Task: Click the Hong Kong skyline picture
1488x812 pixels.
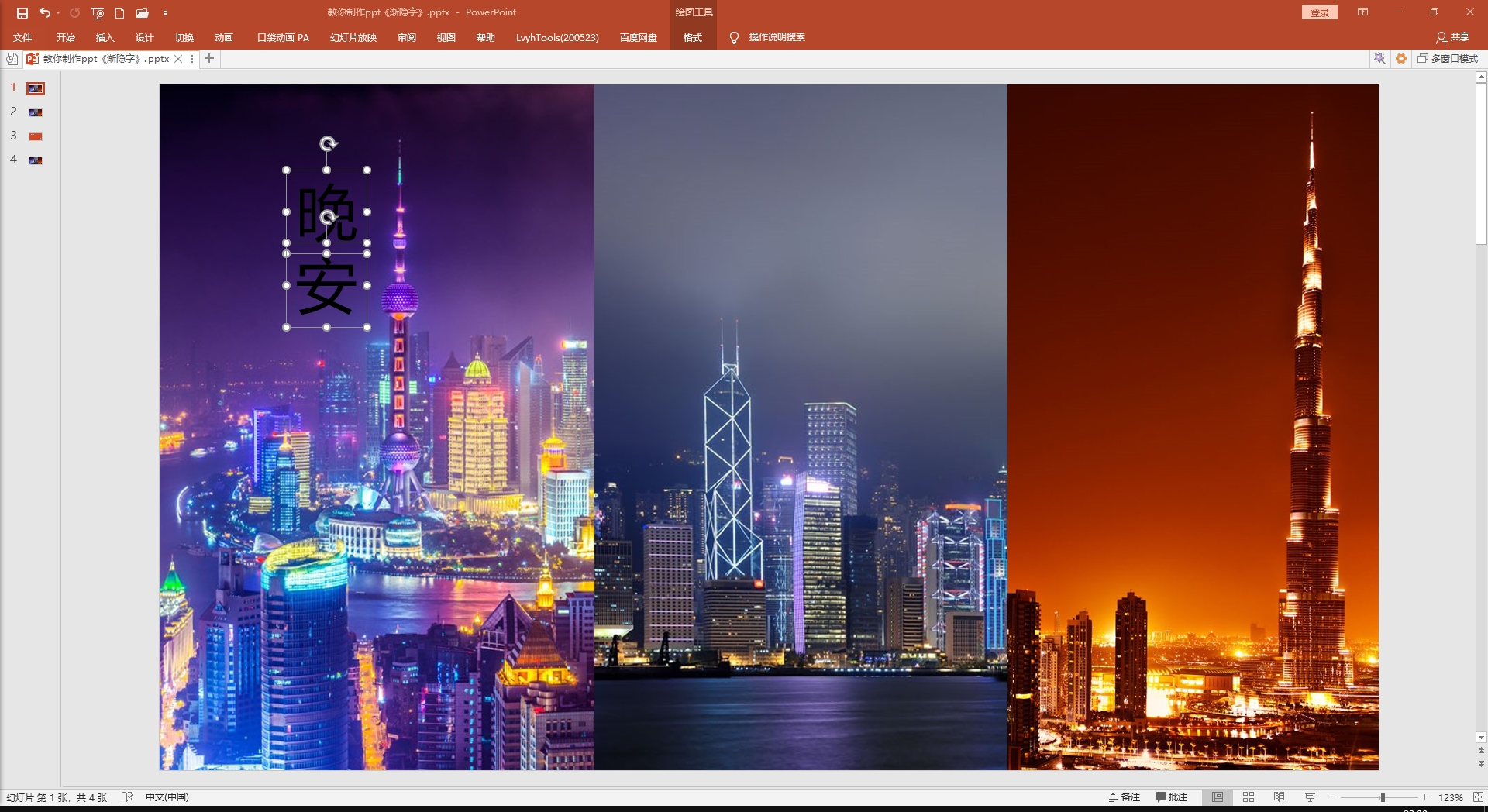Action: click(x=801, y=427)
